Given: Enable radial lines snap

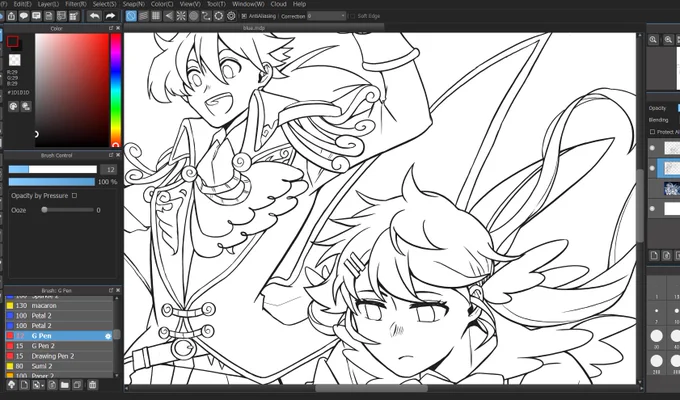Looking at the screenshot, I should pos(181,16).
